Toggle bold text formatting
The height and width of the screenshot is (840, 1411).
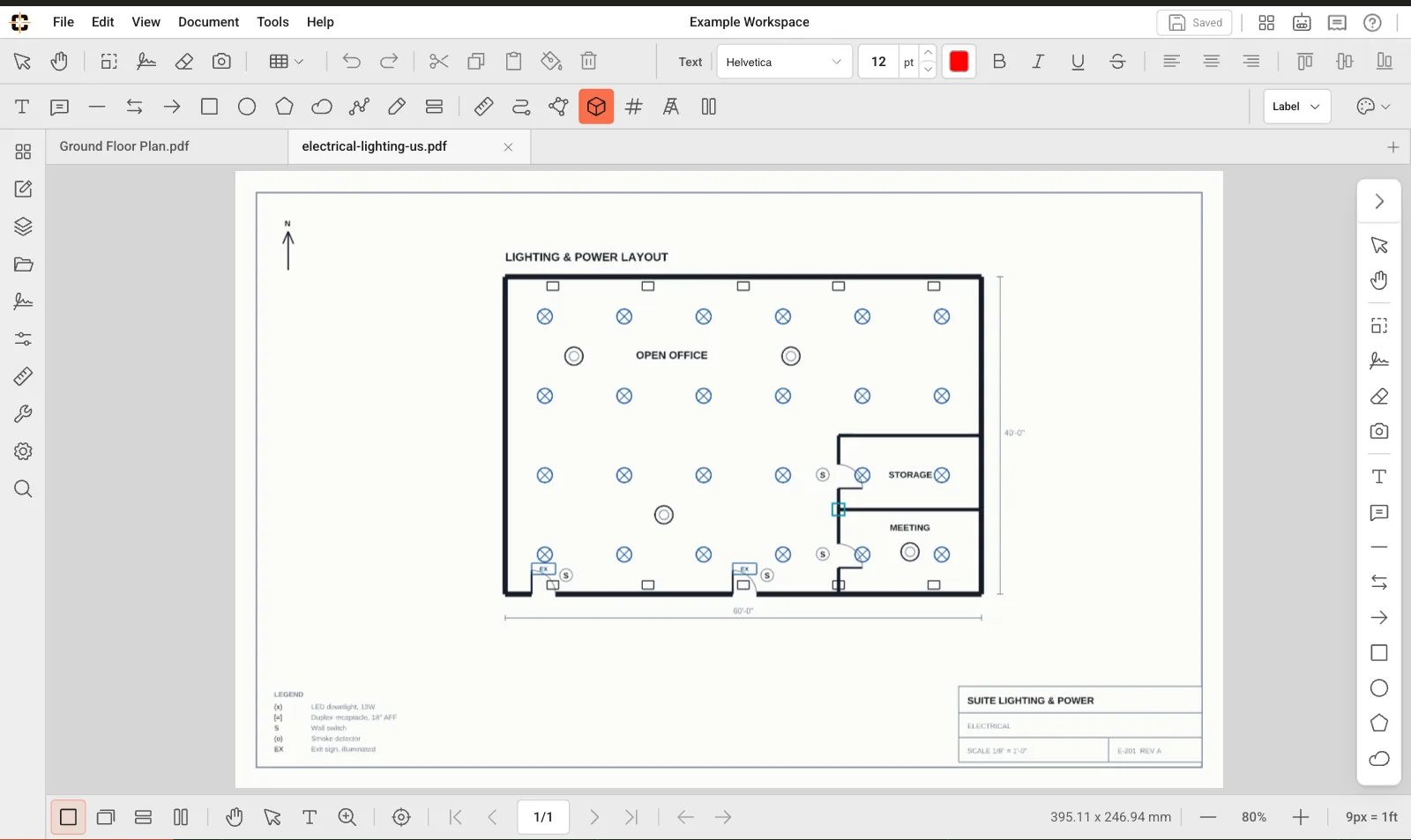coord(999,62)
